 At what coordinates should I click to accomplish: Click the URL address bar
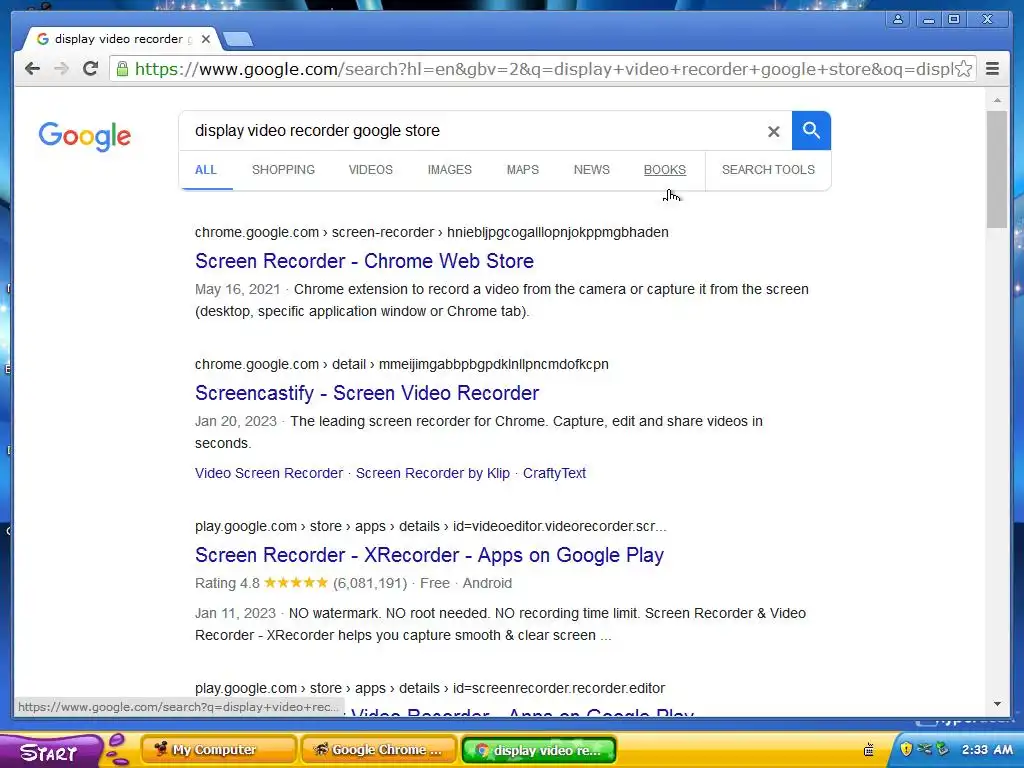(543, 69)
